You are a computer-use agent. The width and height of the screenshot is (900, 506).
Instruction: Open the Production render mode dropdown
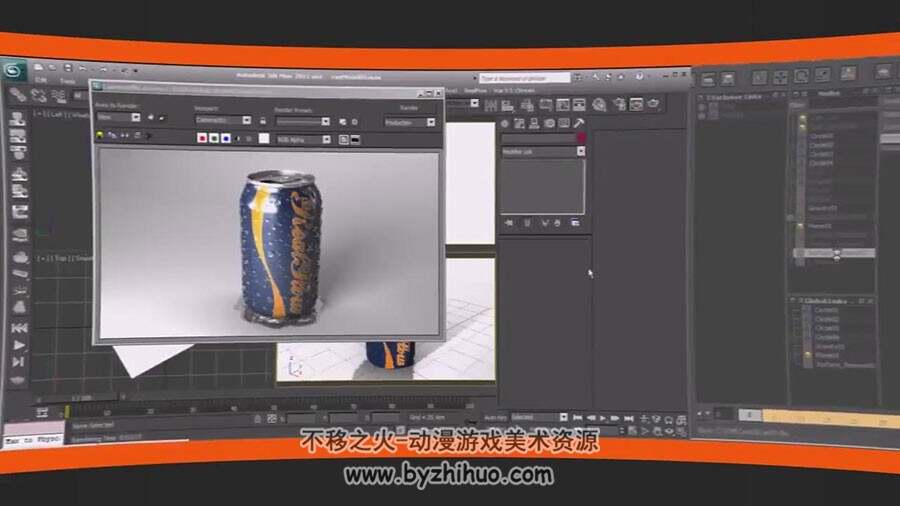coord(410,122)
